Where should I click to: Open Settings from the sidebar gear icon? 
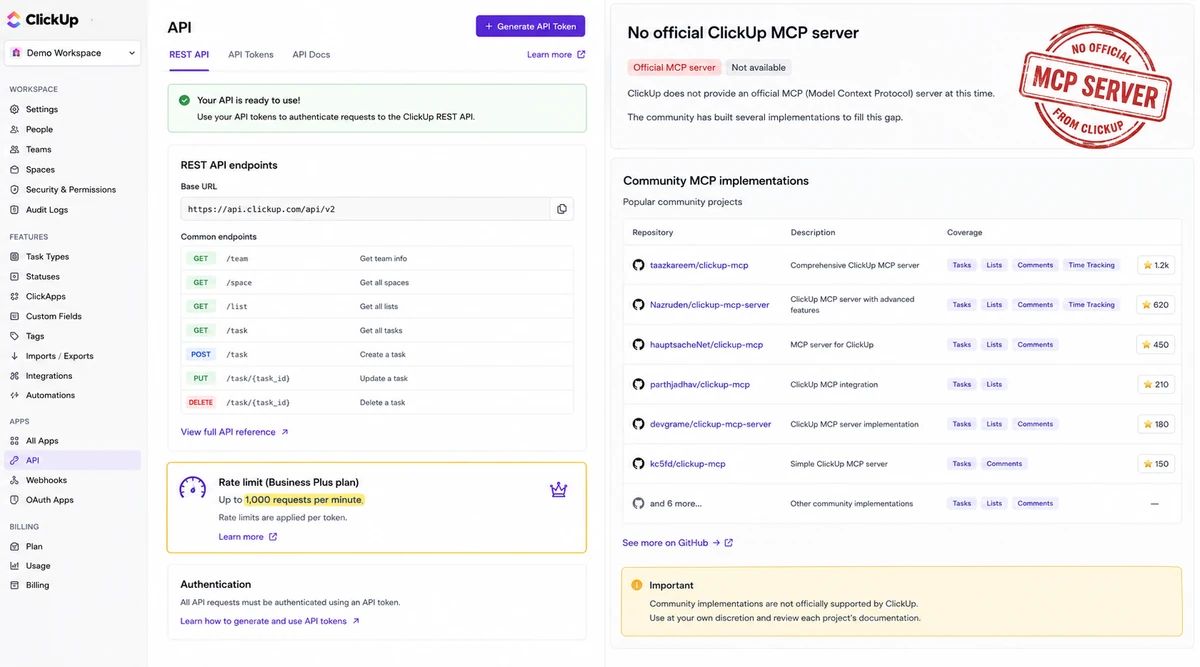(15, 109)
